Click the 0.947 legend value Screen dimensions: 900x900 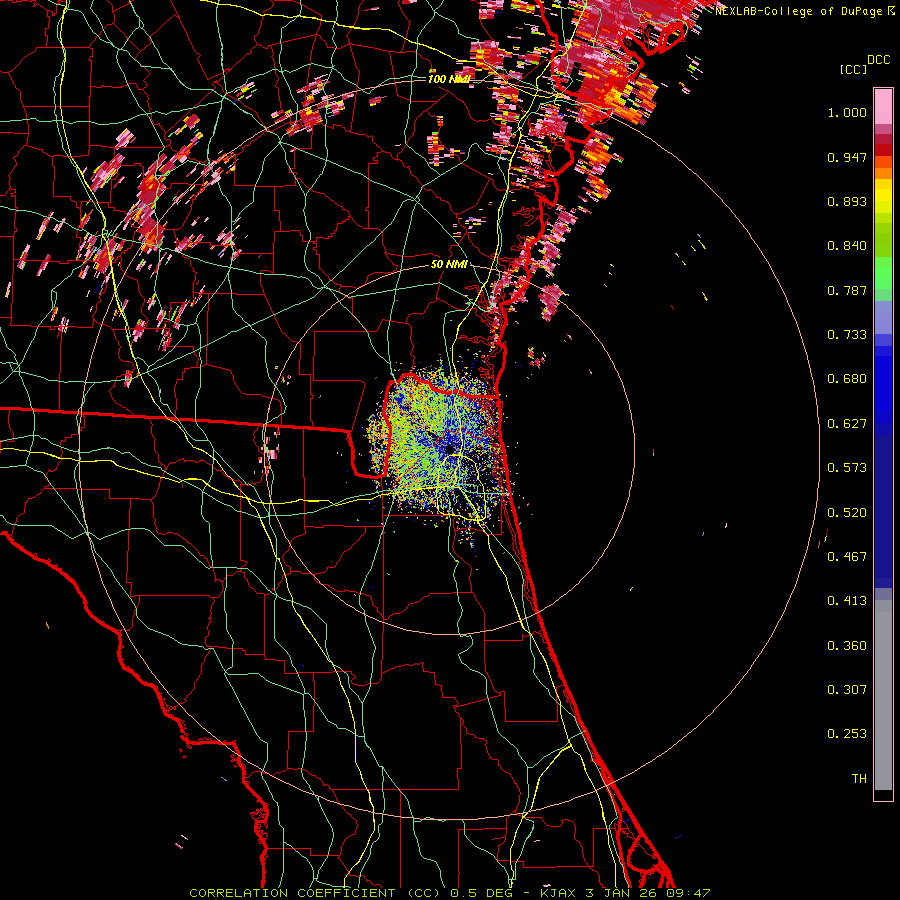coord(847,157)
